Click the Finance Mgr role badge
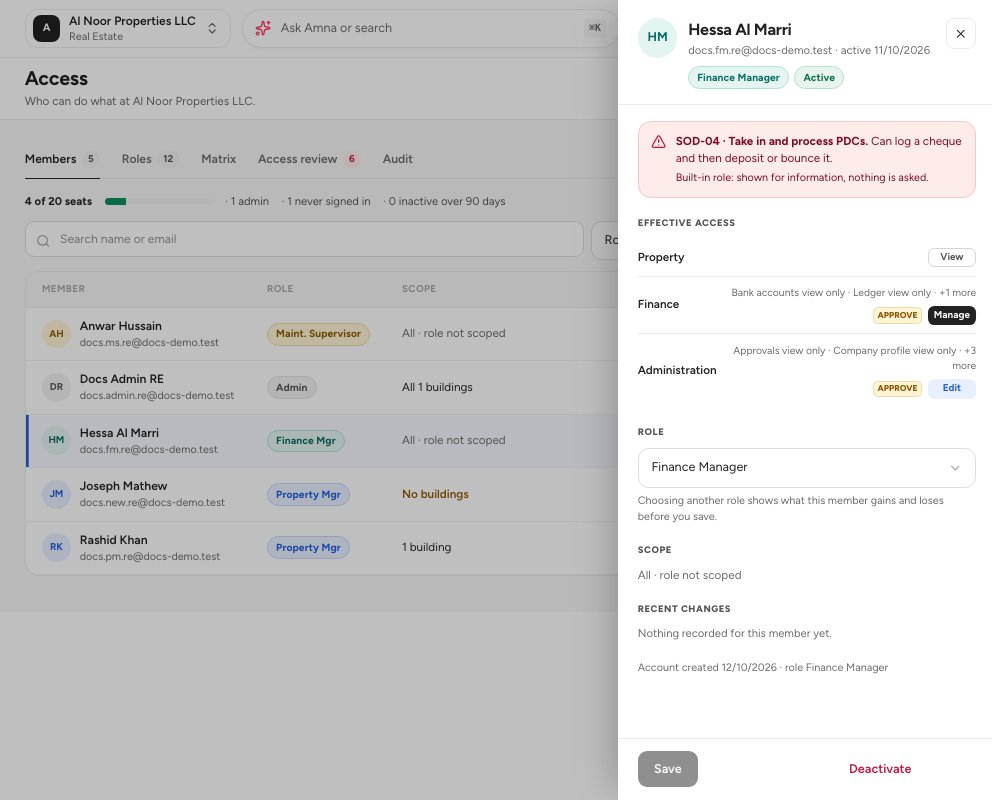 coord(306,441)
